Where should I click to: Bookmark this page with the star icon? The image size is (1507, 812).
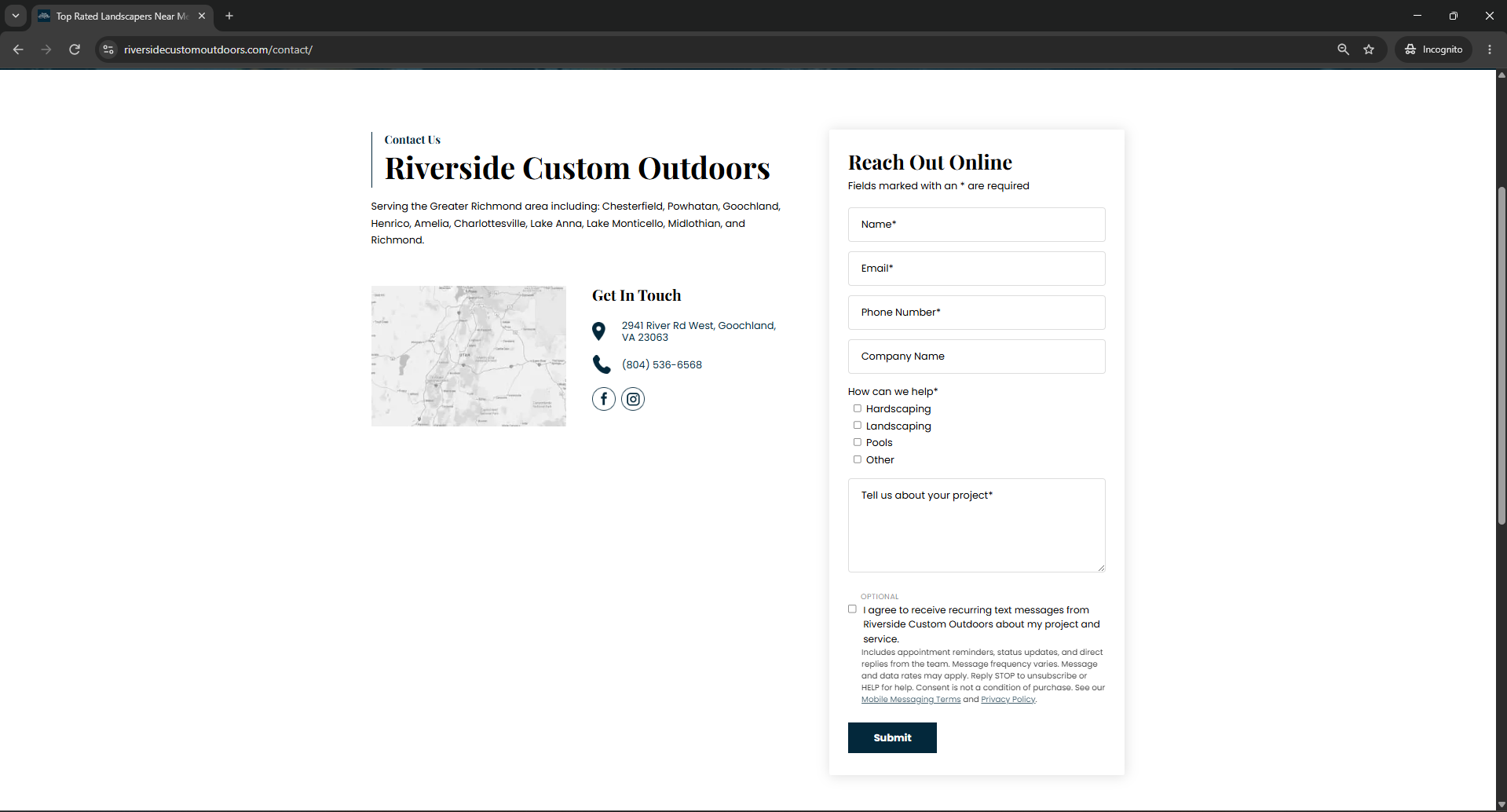[1369, 49]
